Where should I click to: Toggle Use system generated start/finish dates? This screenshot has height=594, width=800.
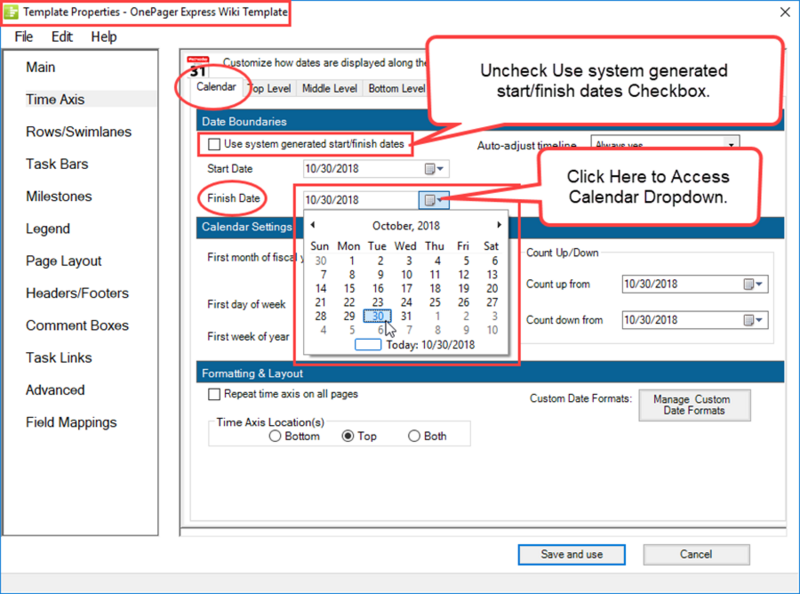(x=214, y=144)
